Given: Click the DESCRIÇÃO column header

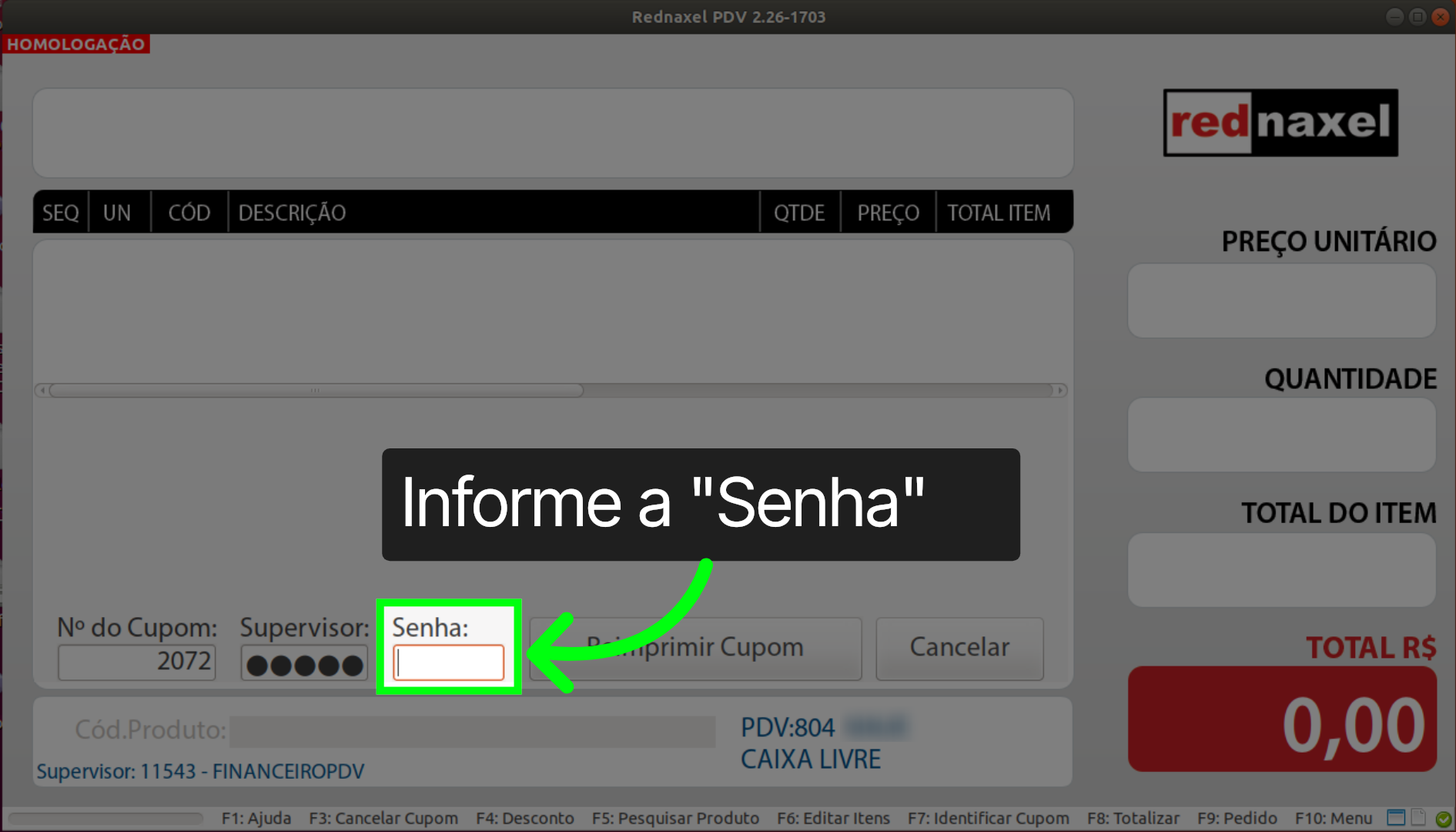Looking at the screenshot, I should 293,212.
